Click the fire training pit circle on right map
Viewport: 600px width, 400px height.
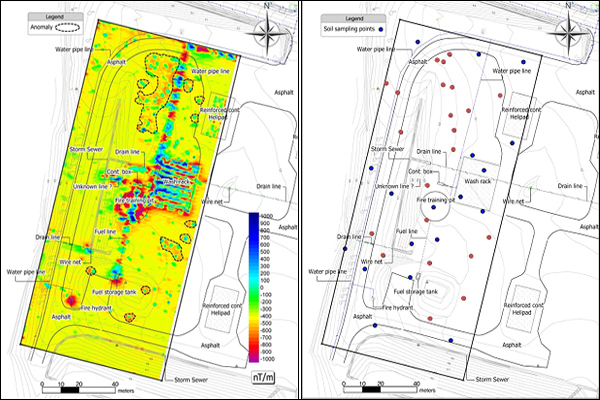pos(438,208)
